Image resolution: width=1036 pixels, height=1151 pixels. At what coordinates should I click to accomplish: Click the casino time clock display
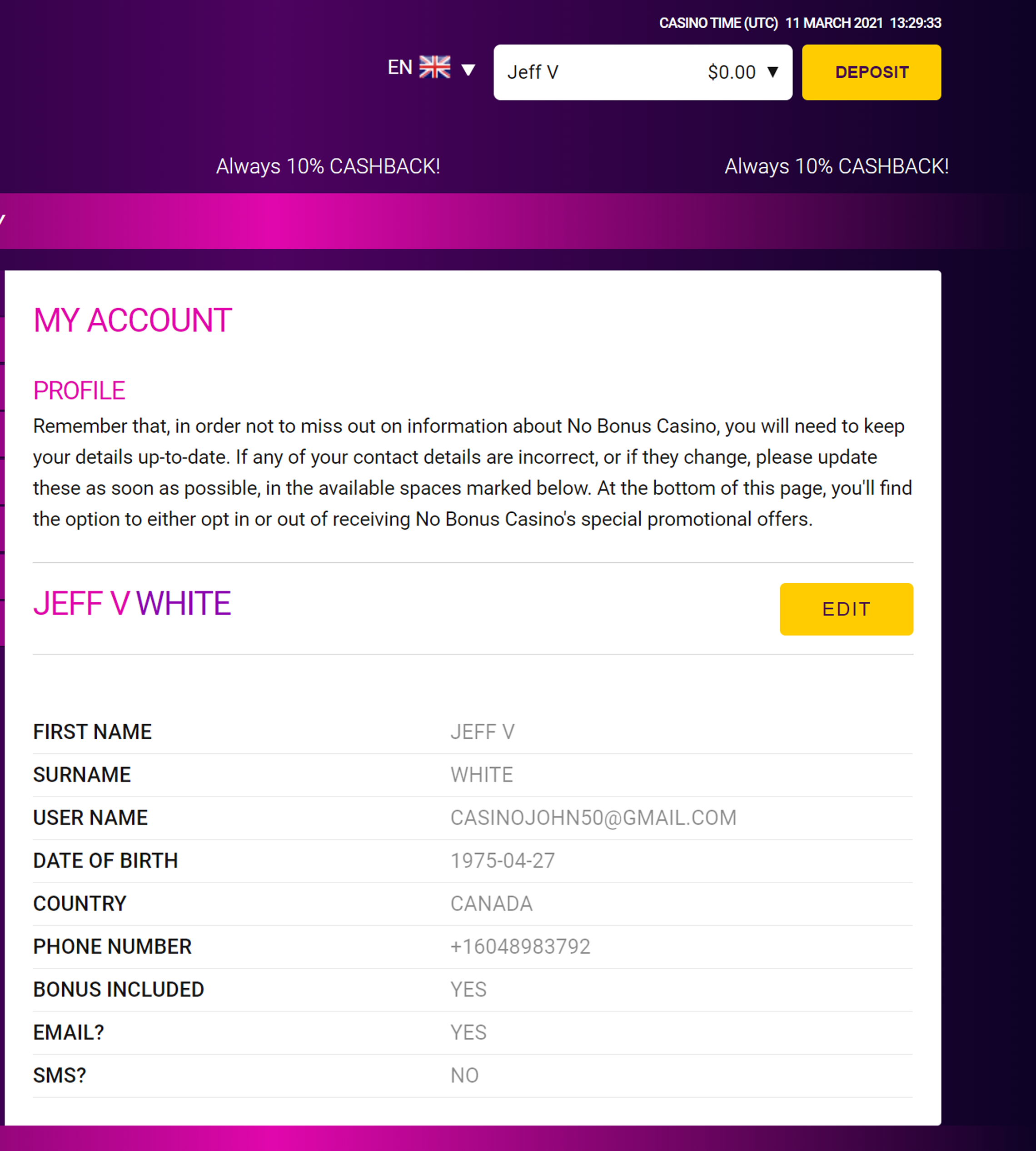point(800,23)
